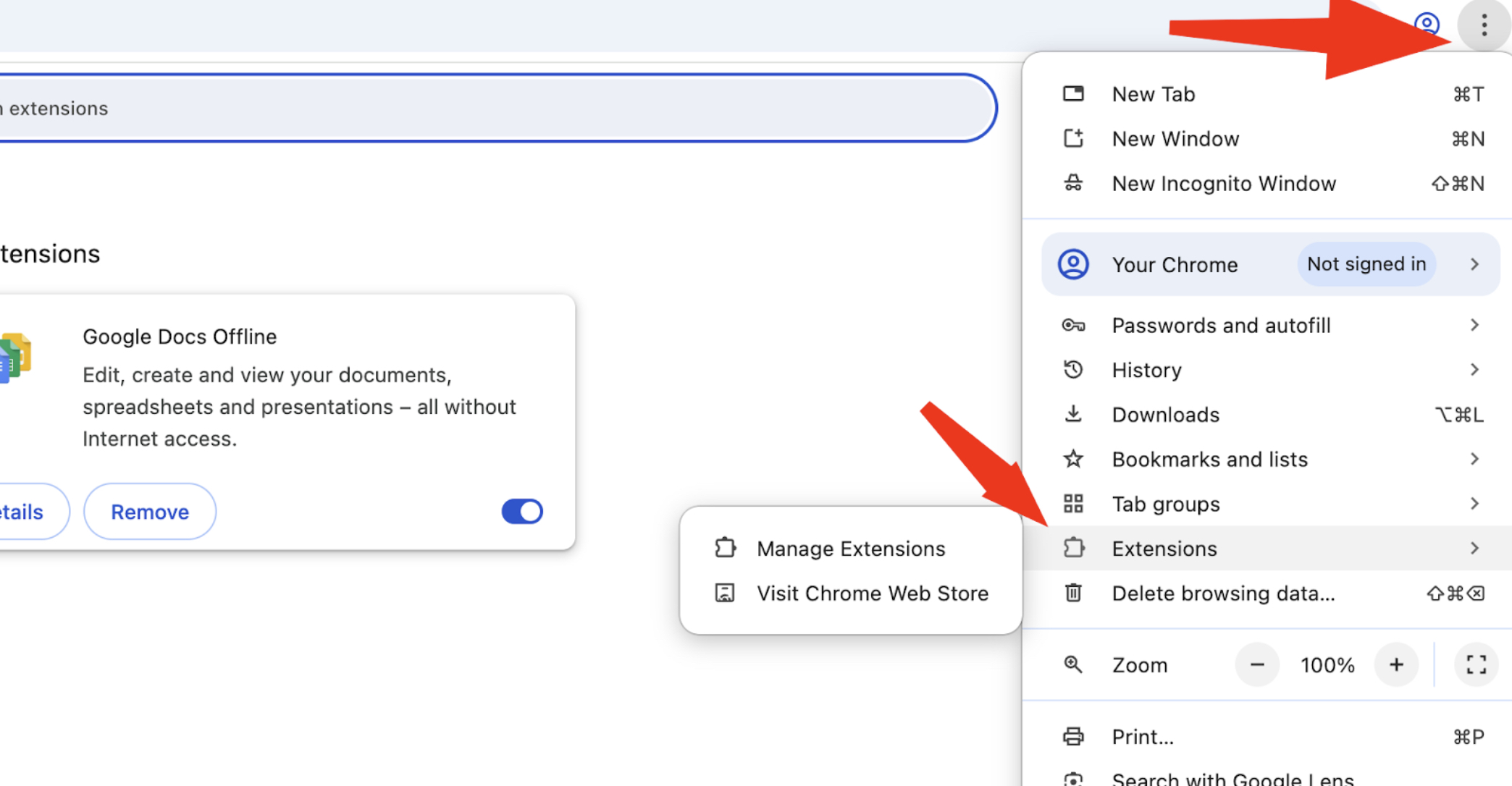
Task: Click the Print printer icon
Action: click(1073, 737)
